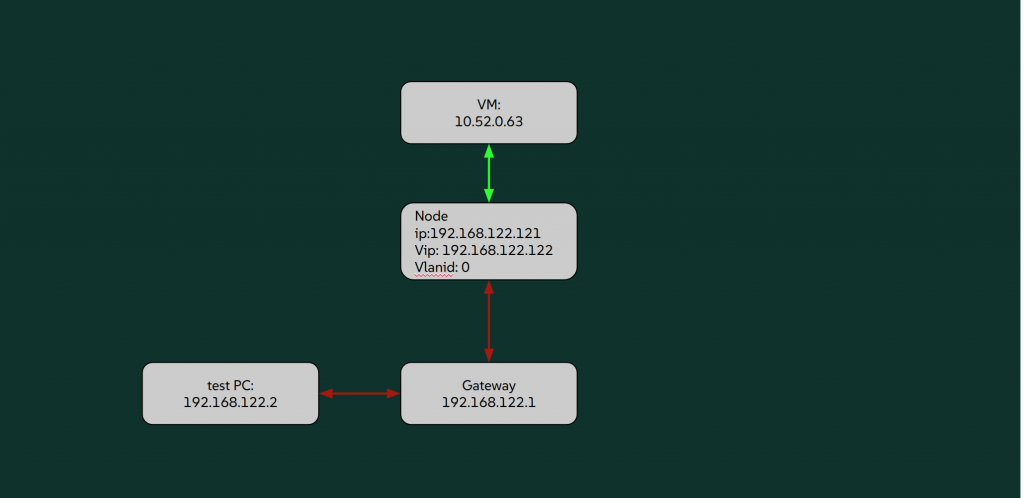Click the 10.52.0.63 address text
1024x498 pixels.
(x=488, y=122)
